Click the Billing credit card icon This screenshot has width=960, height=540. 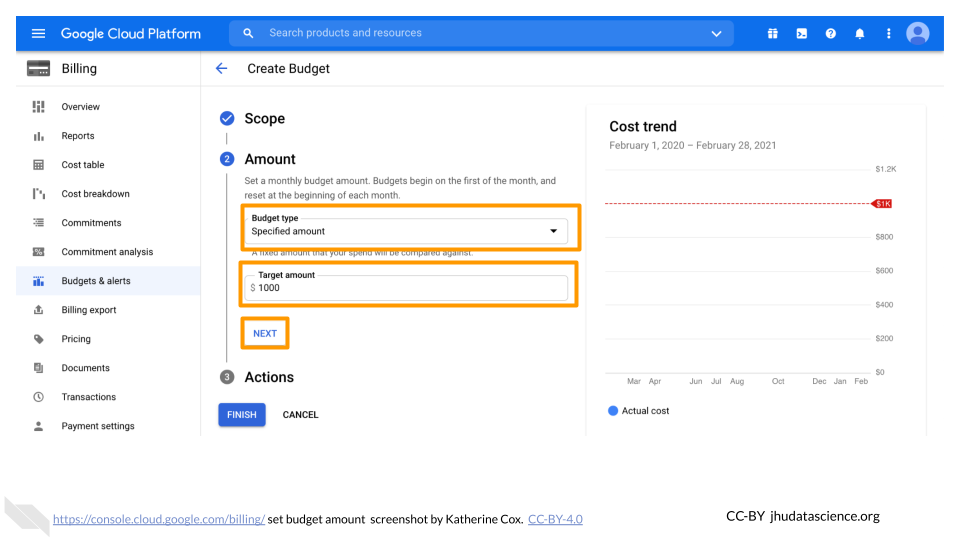[39, 68]
